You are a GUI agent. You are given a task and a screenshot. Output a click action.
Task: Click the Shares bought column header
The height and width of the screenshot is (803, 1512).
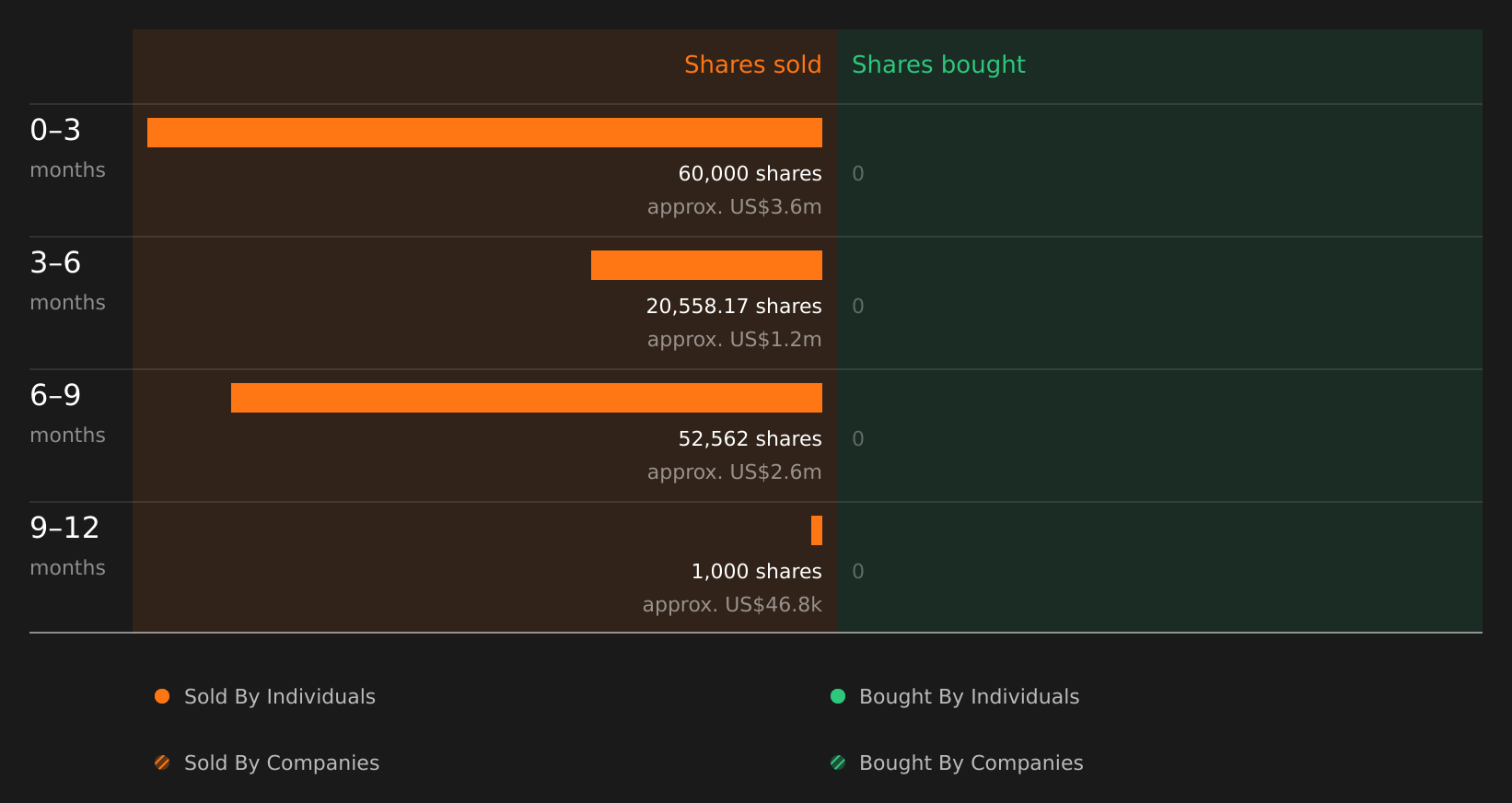click(938, 64)
